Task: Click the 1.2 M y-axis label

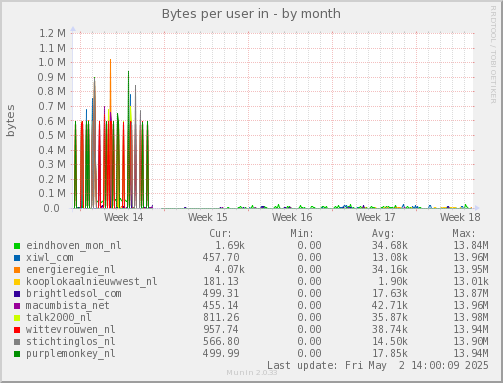Action: [53, 33]
